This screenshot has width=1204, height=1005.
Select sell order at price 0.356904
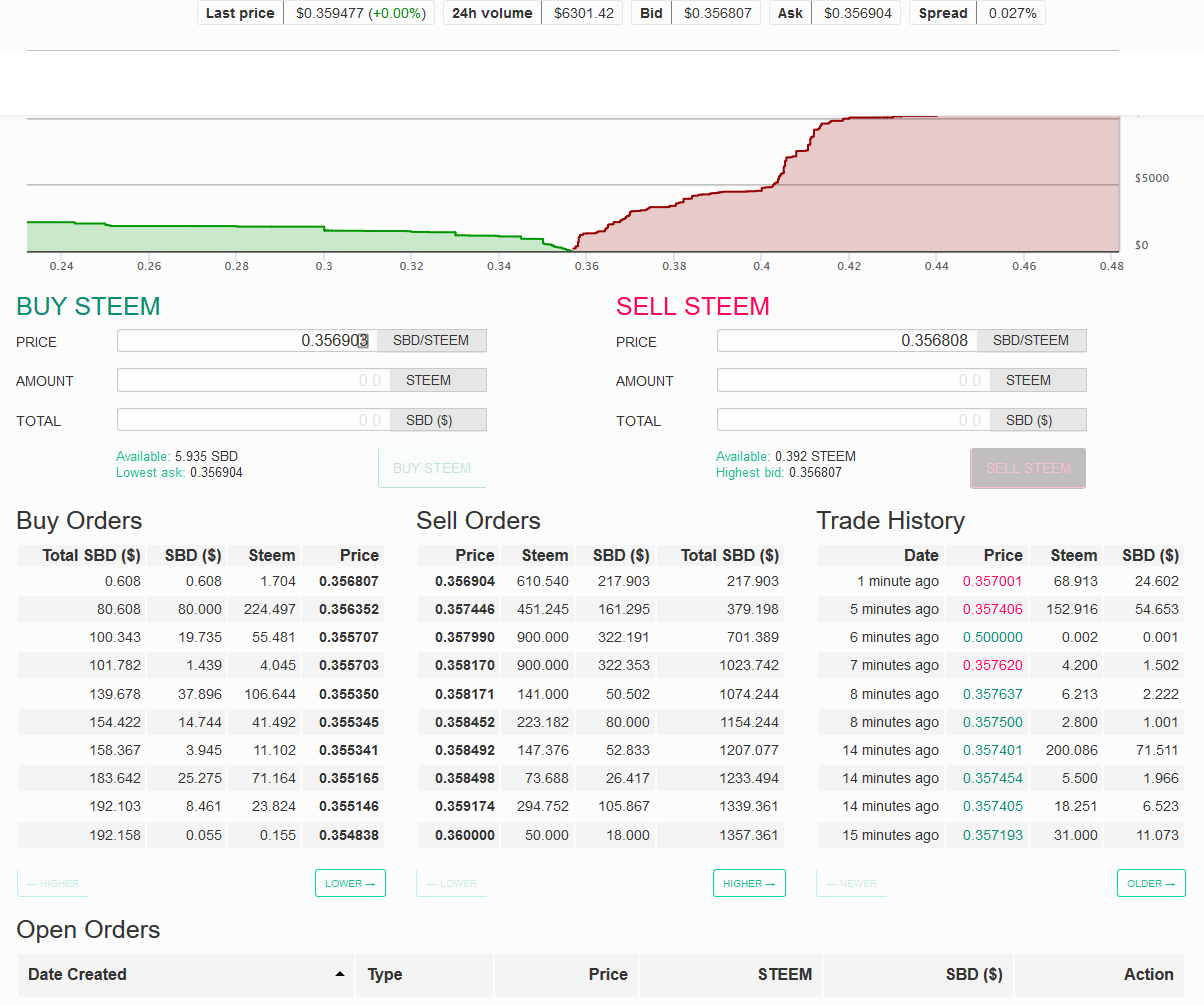(x=600, y=581)
